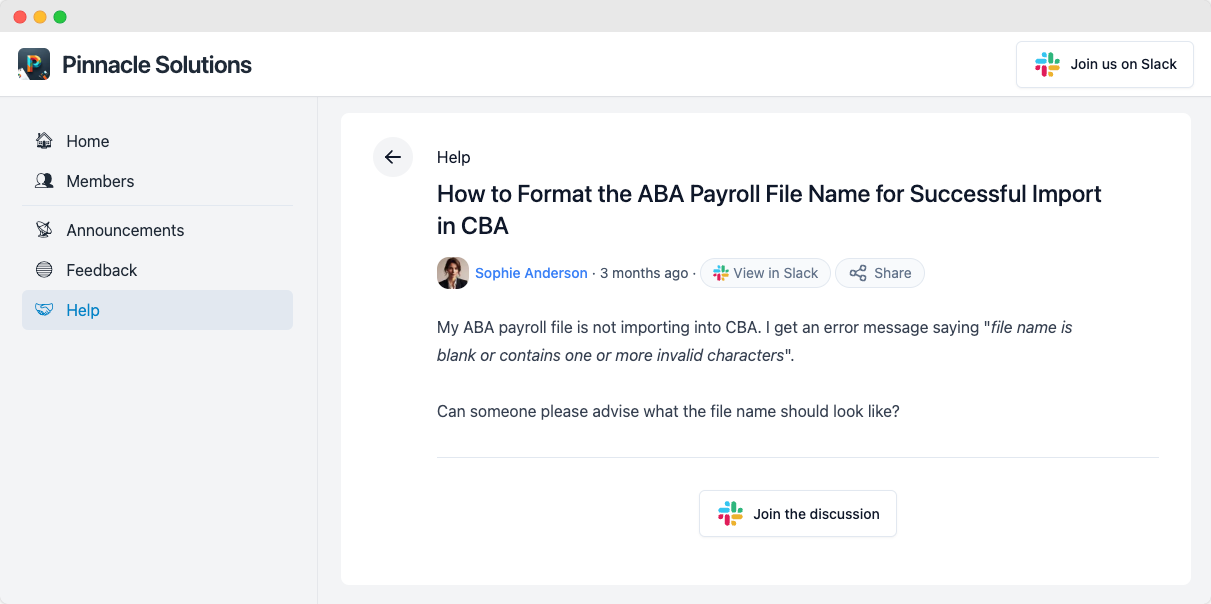Click the share icon next to Share

tap(858, 273)
